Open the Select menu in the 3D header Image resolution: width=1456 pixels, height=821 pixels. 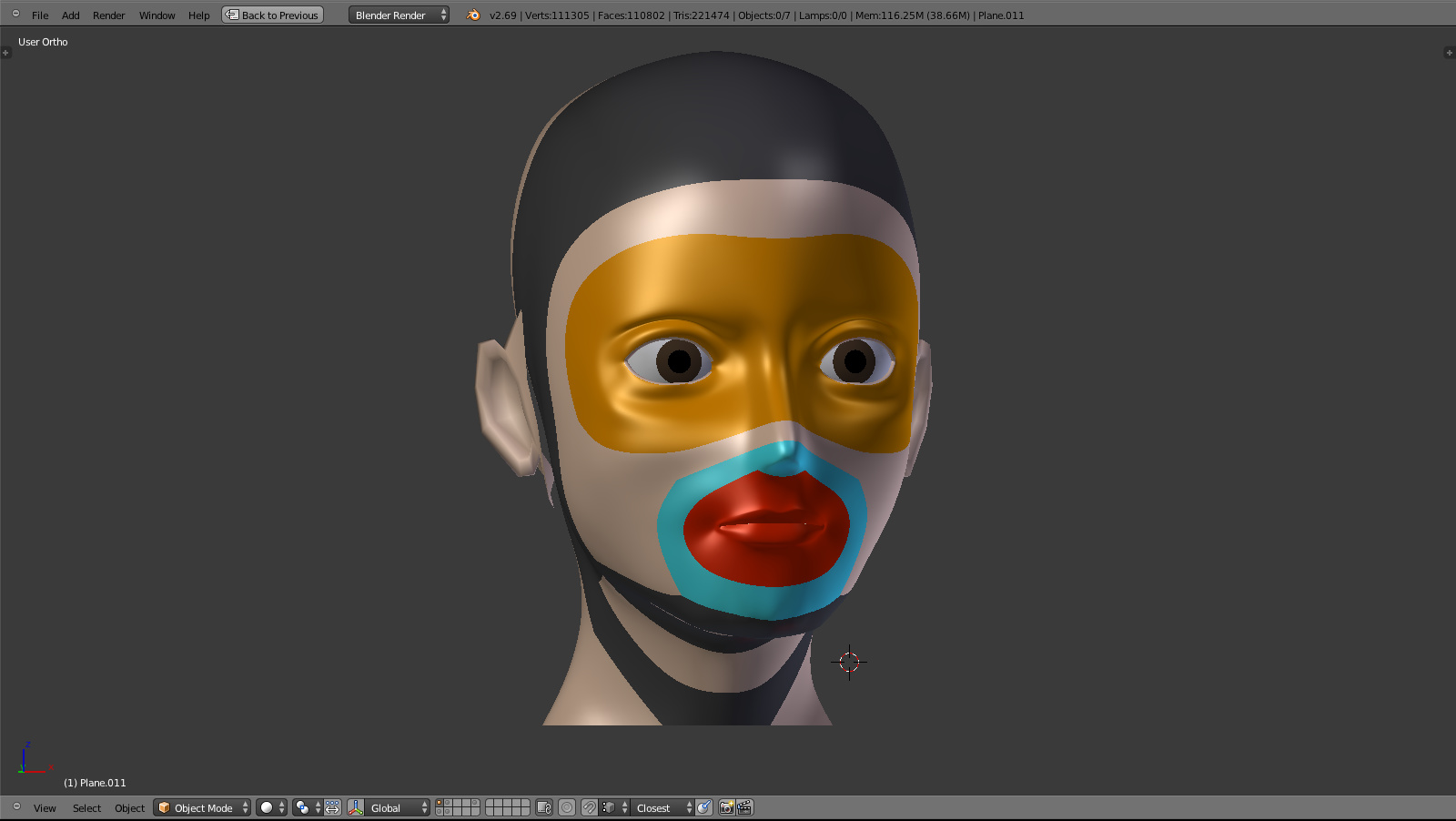[86, 808]
